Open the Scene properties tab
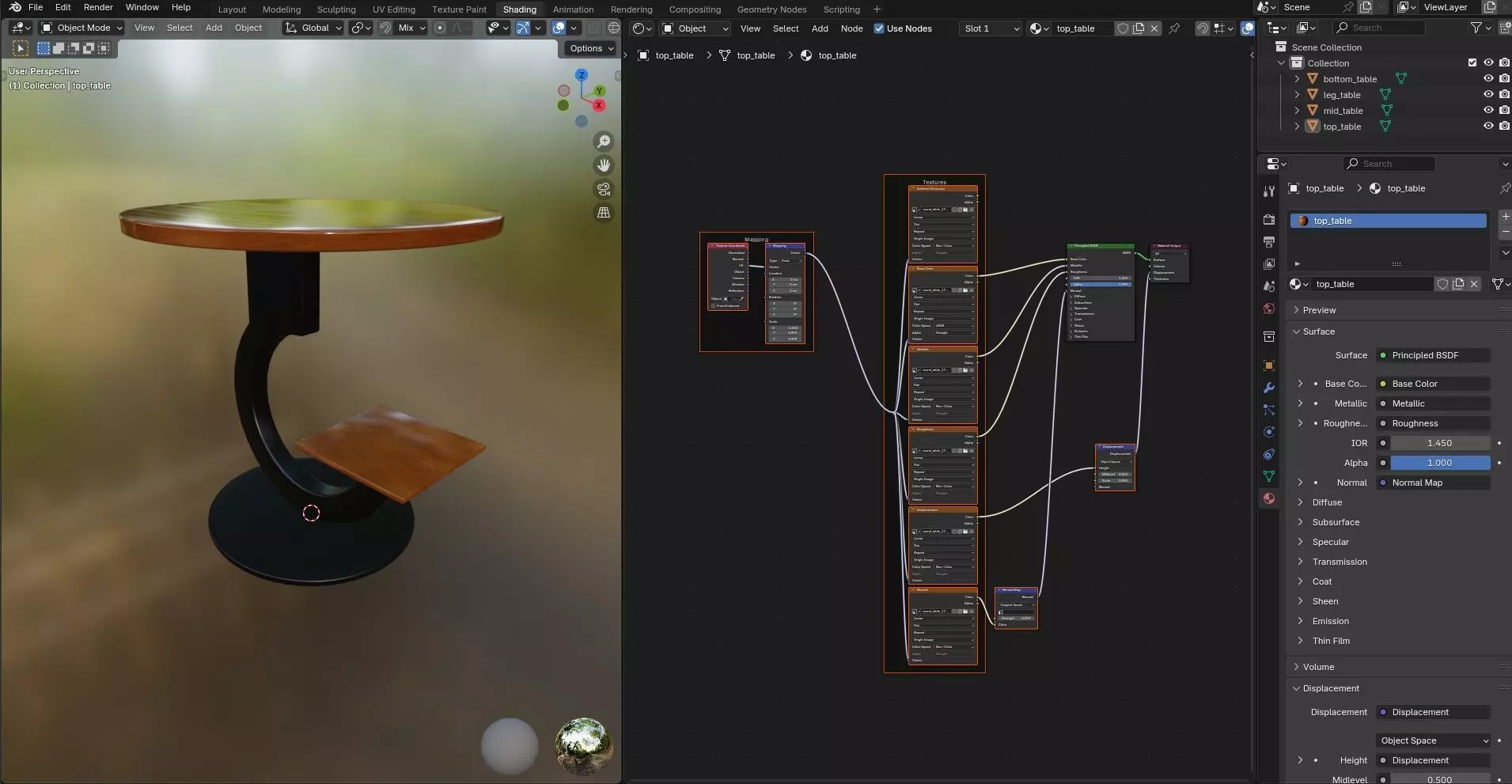 (x=1269, y=286)
